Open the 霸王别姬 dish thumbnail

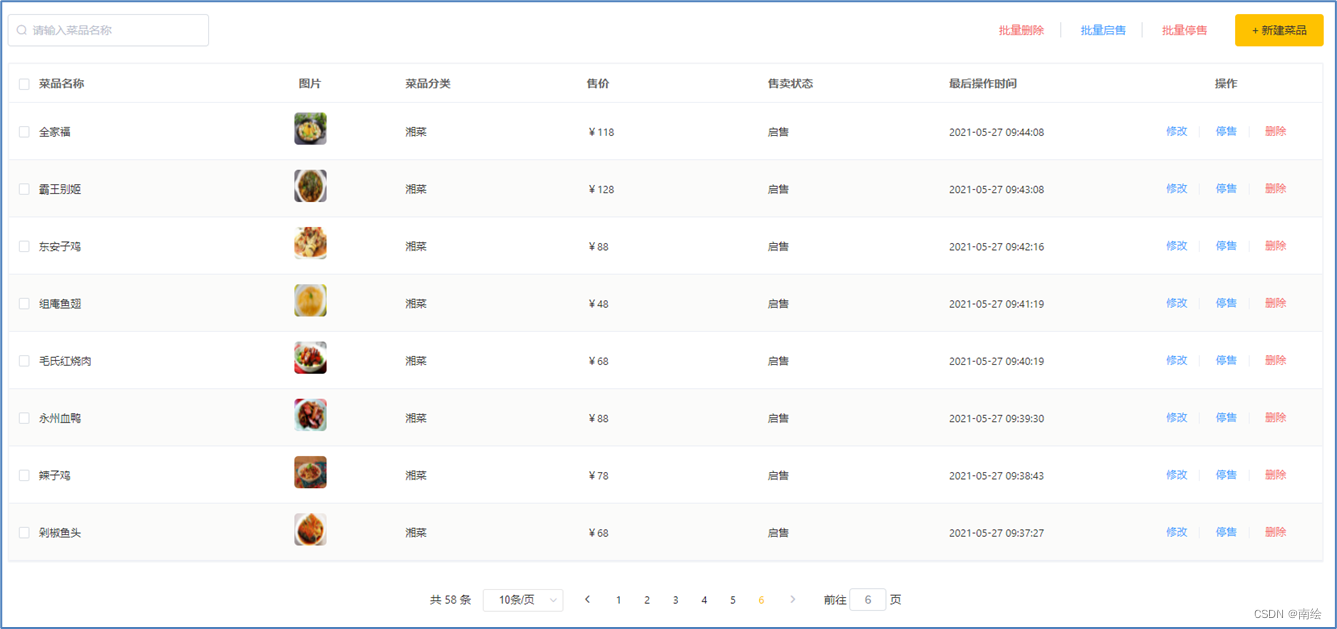(310, 186)
